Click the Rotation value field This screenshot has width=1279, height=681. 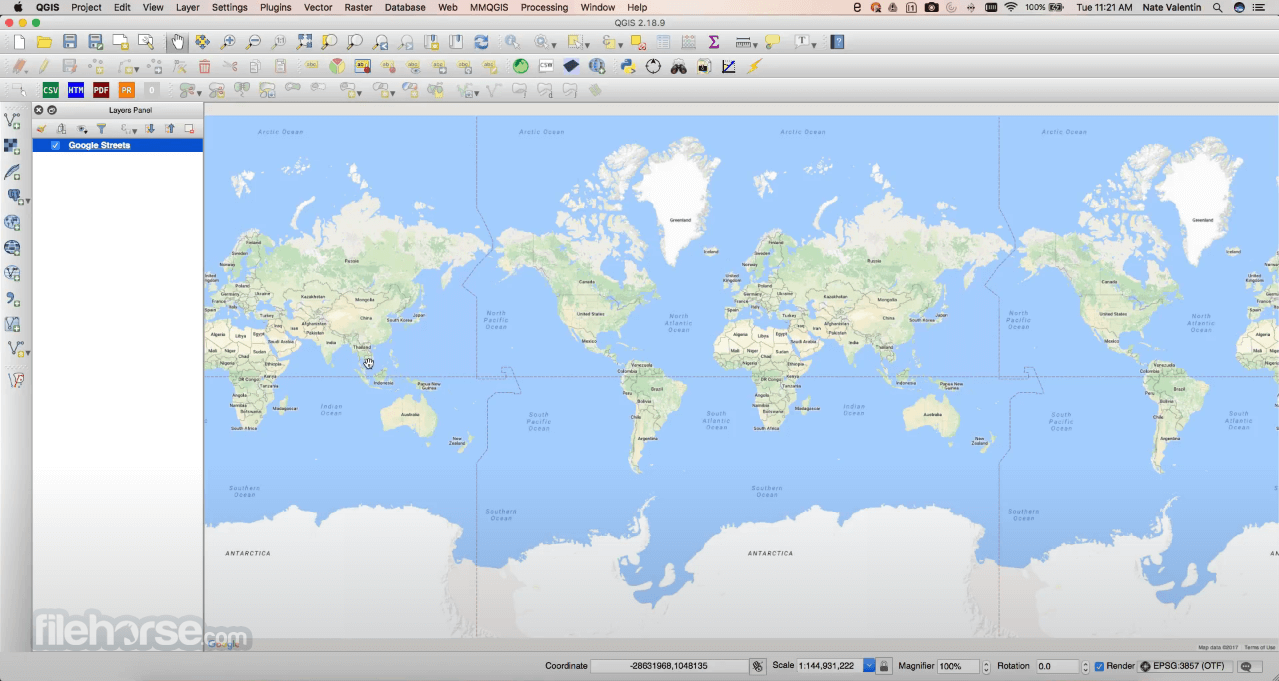coord(1056,666)
